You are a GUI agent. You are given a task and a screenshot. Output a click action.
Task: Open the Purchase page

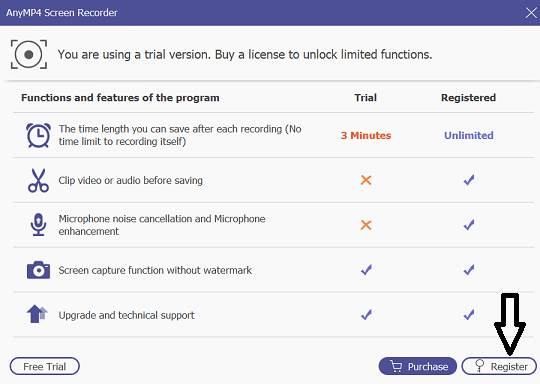click(418, 366)
